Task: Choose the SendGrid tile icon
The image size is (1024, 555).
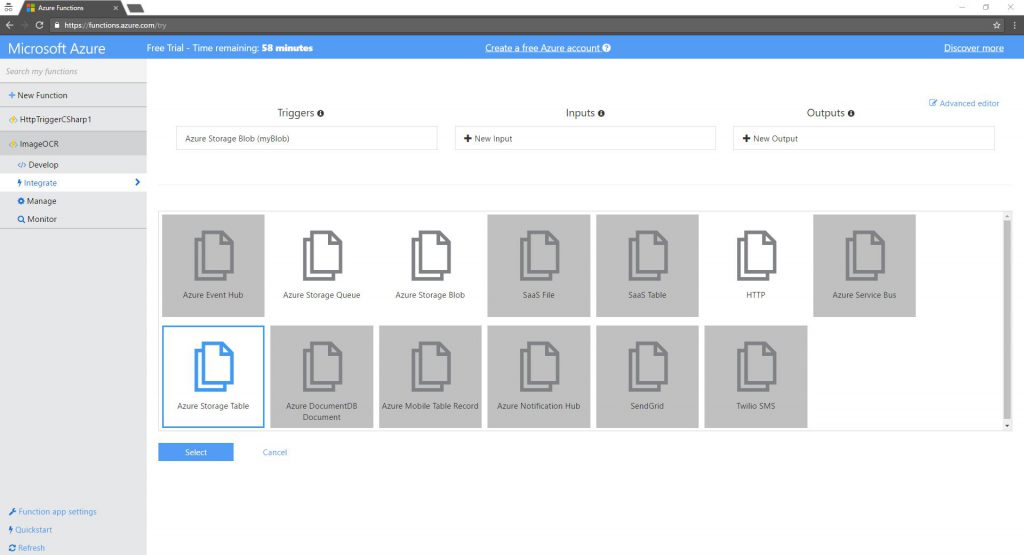Action: [647, 367]
